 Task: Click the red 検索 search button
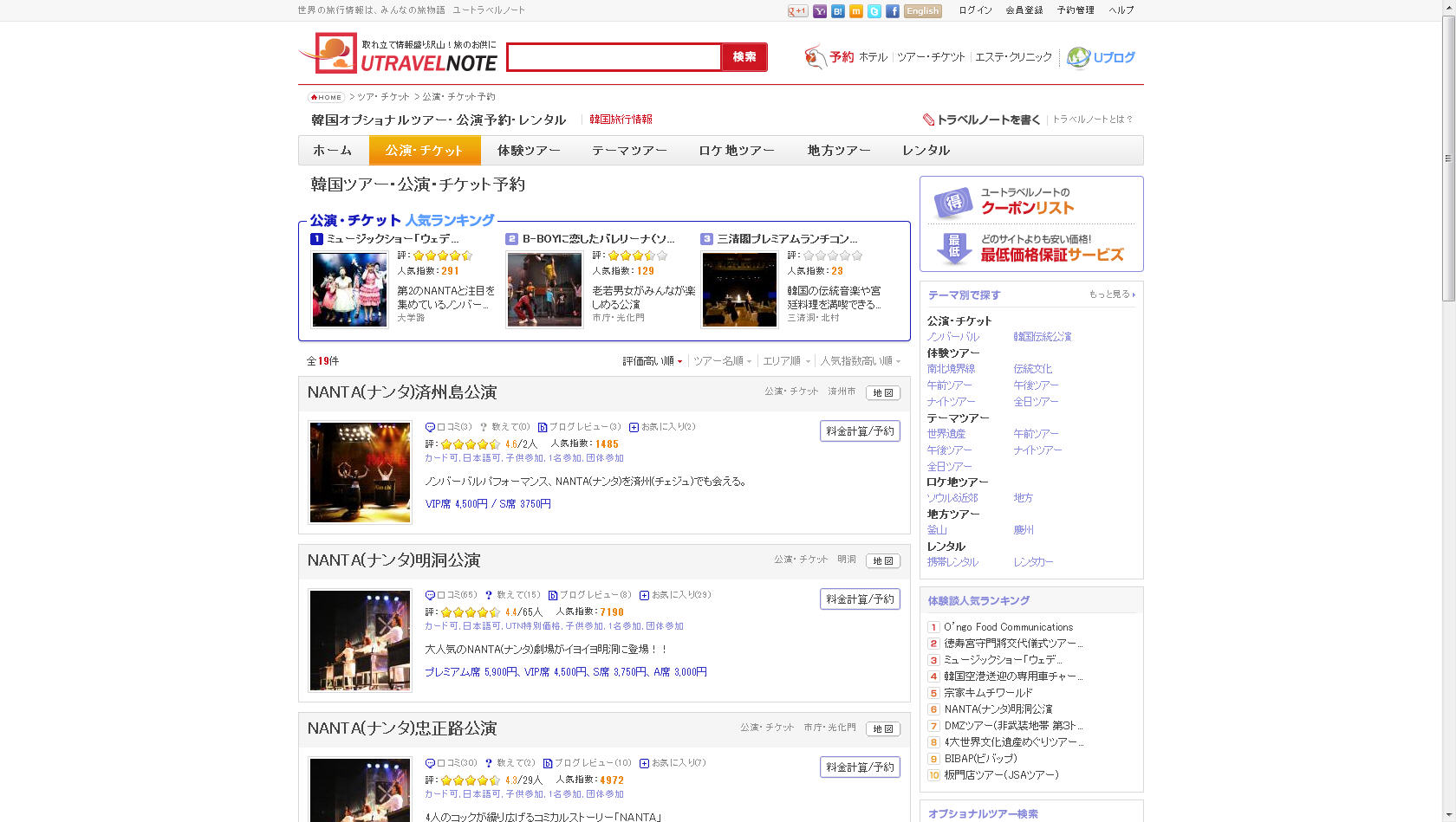[744, 57]
